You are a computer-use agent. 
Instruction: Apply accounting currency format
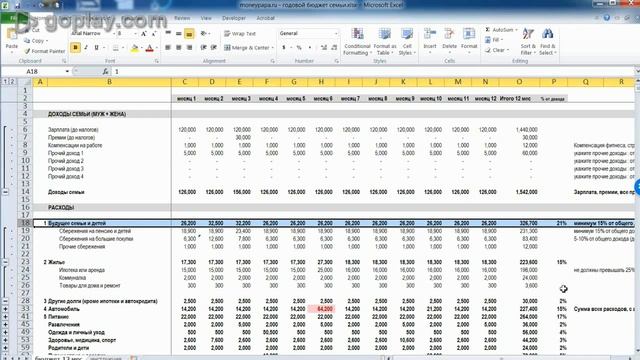(284, 48)
